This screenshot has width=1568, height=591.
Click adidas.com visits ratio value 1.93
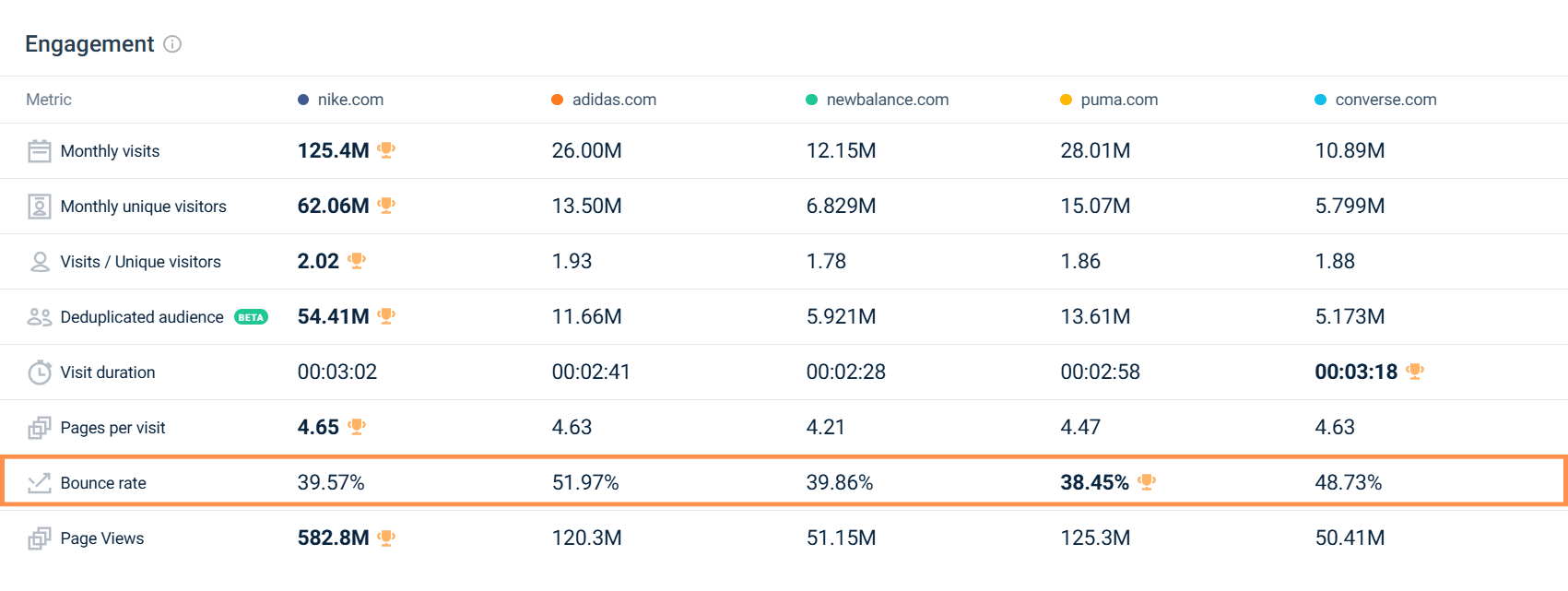point(572,261)
